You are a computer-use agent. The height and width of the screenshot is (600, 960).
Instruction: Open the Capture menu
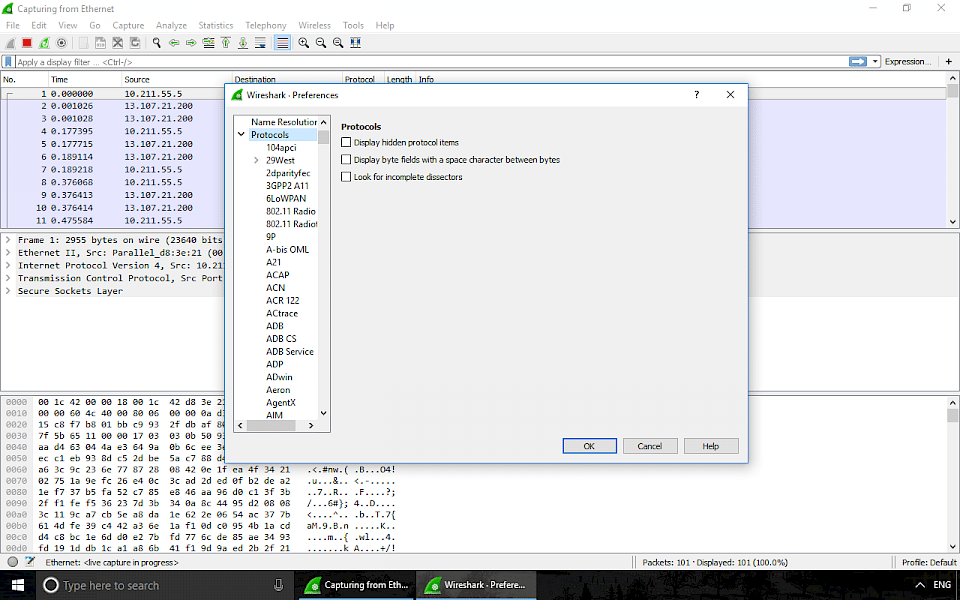click(x=128, y=25)
